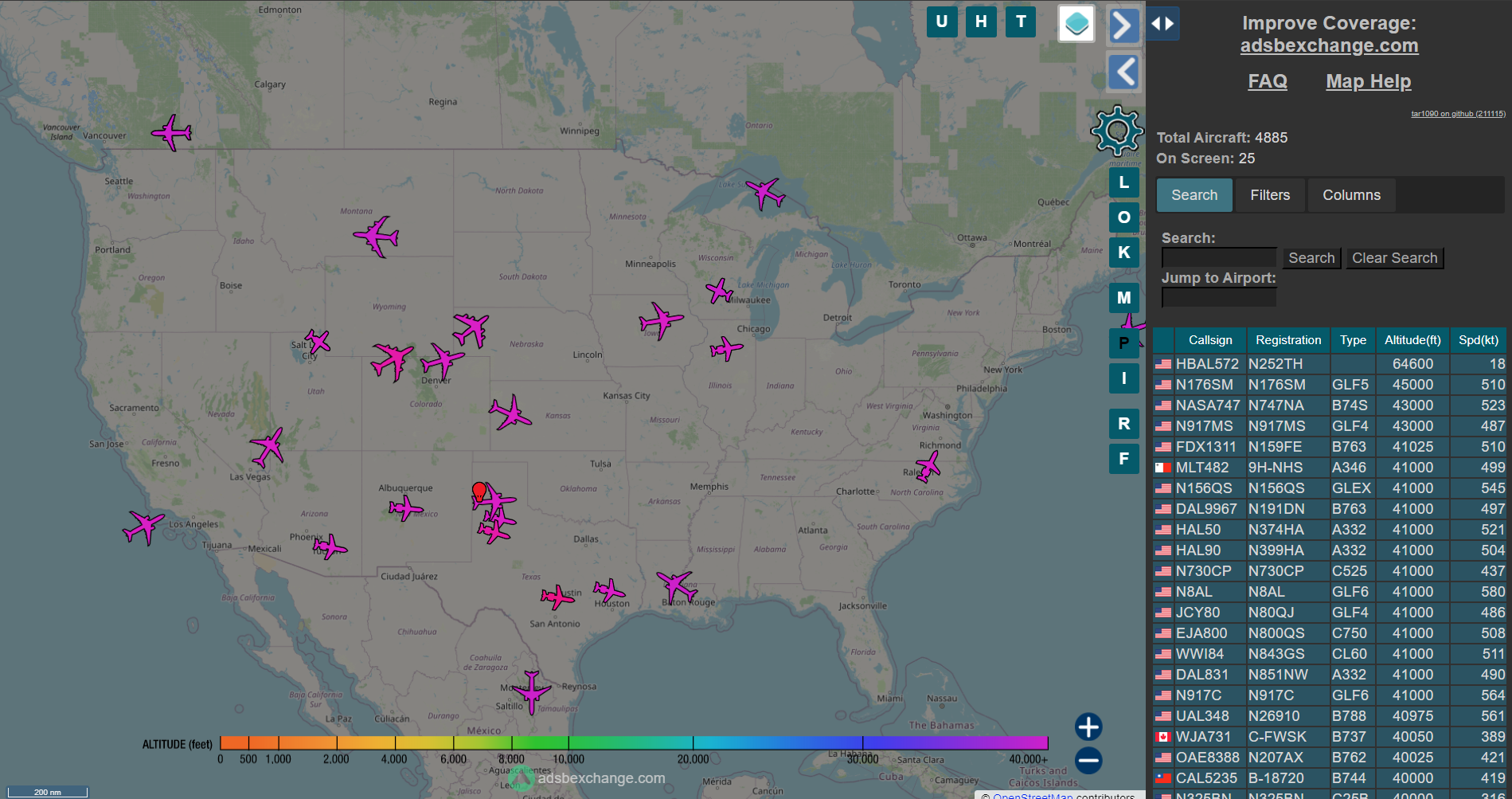
Task: Switch to the Columns tab
Action: point(1351,195)
